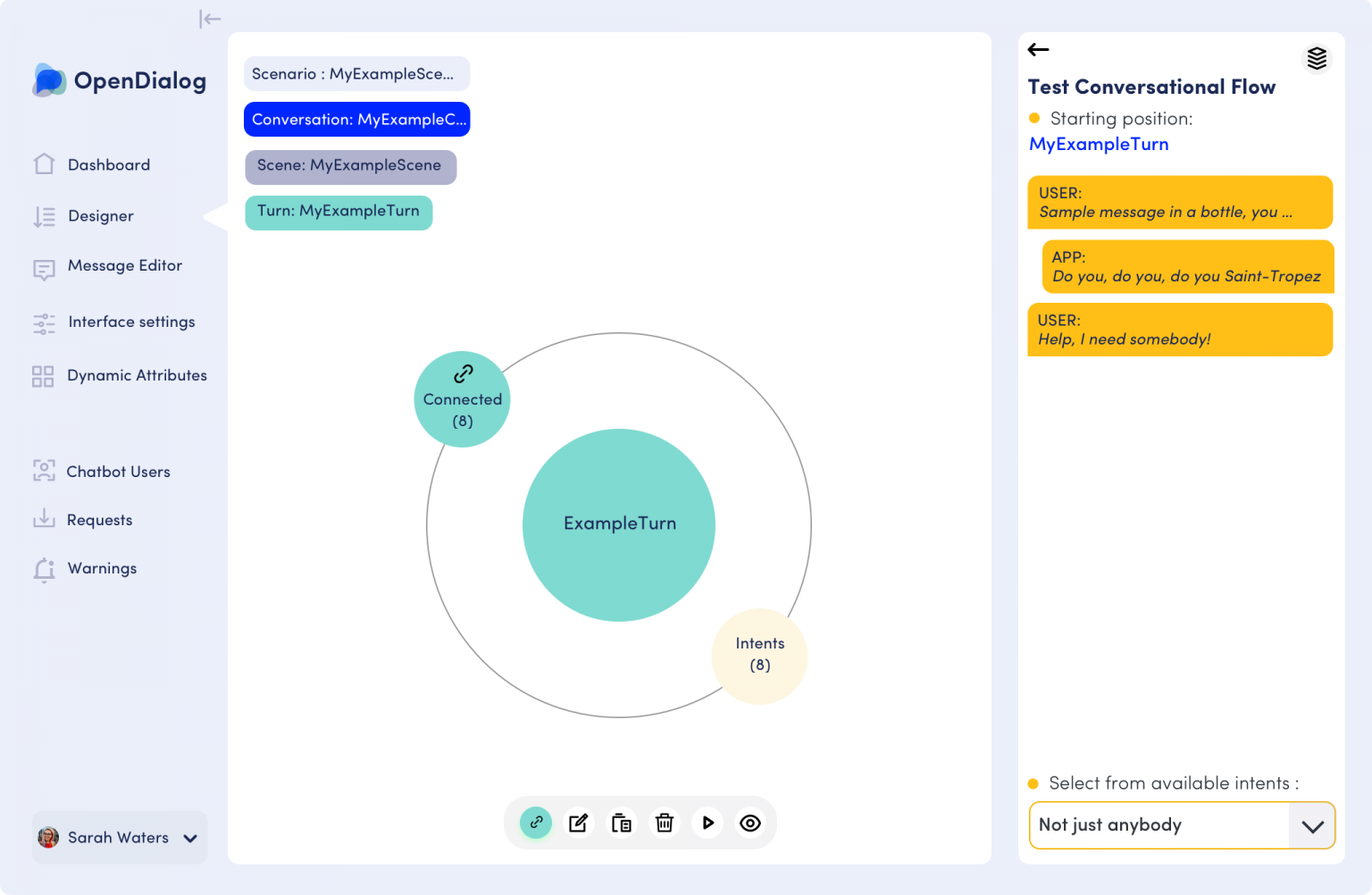1372x895 pixels.
Task: Click the link icon in bottom toolbar
Action: tap(536, 823)
